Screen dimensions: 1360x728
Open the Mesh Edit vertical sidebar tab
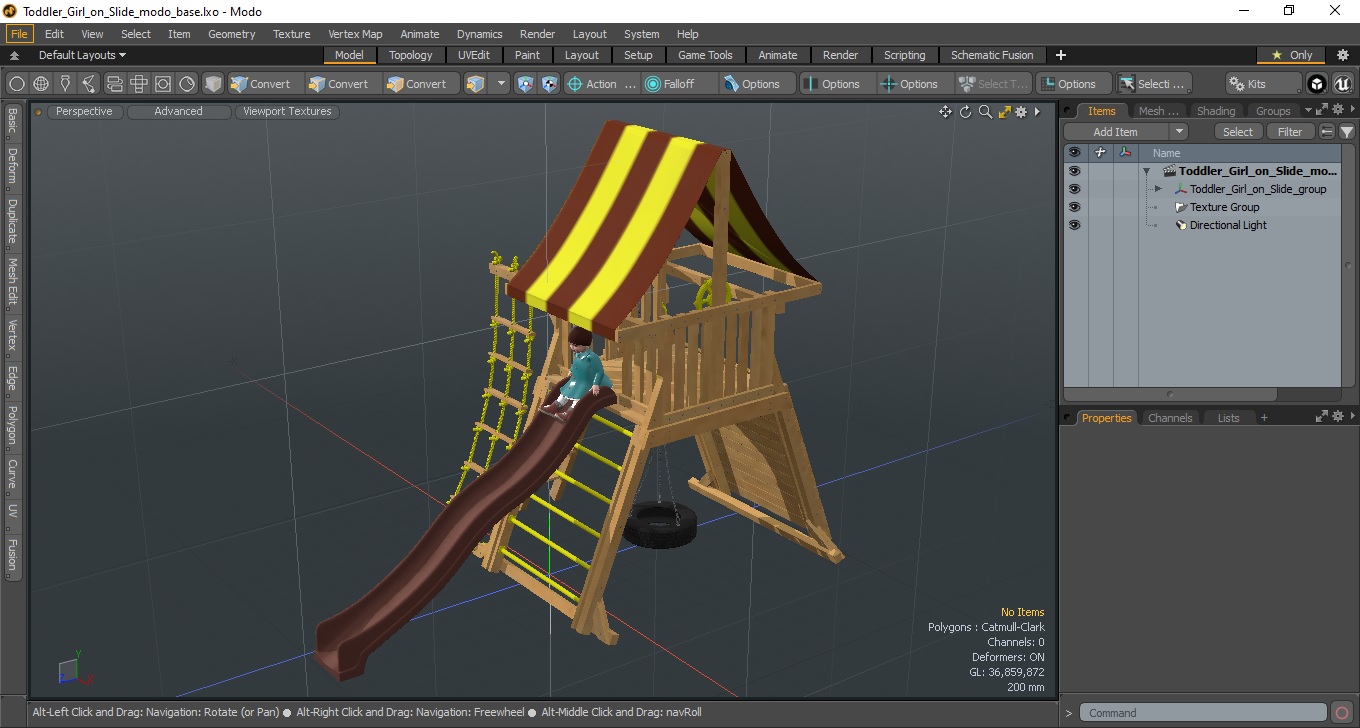(12, 283)
